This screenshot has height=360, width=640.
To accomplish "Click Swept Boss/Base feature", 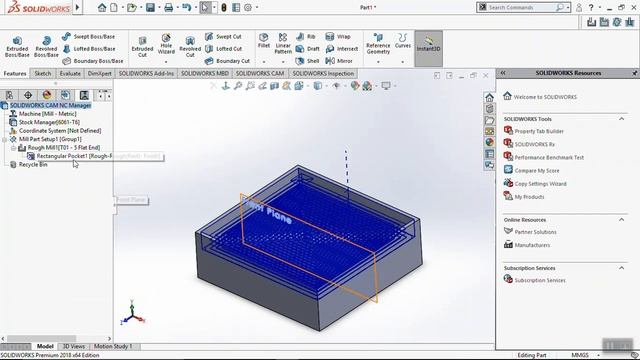I will 89,37.
